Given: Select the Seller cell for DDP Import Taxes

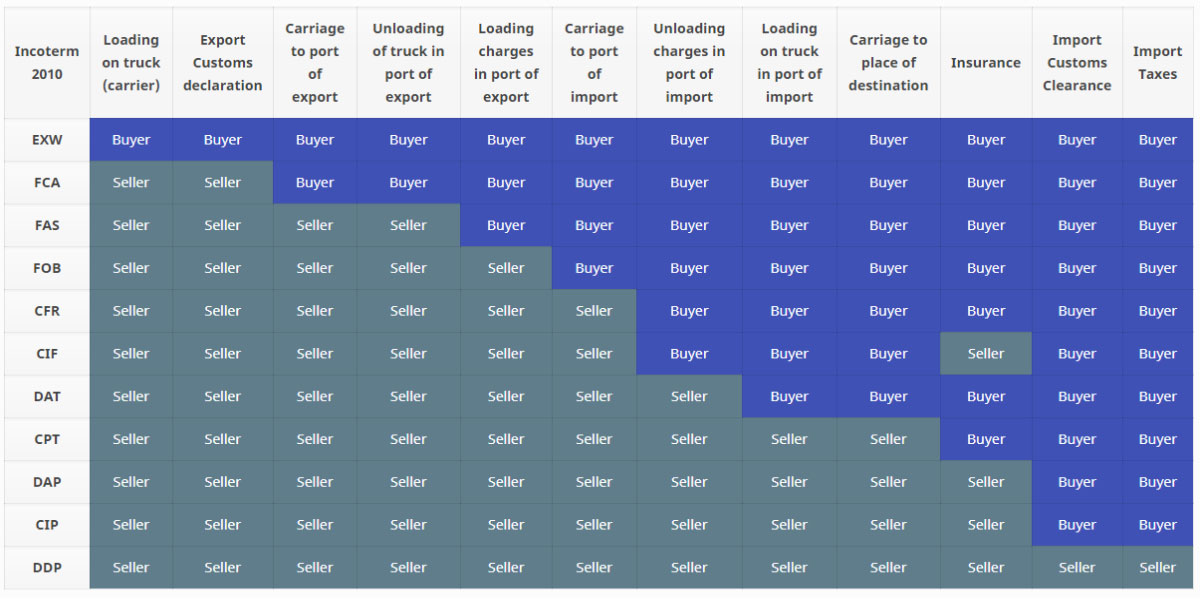Looking at the screenshot, I should coord(1157,567).
